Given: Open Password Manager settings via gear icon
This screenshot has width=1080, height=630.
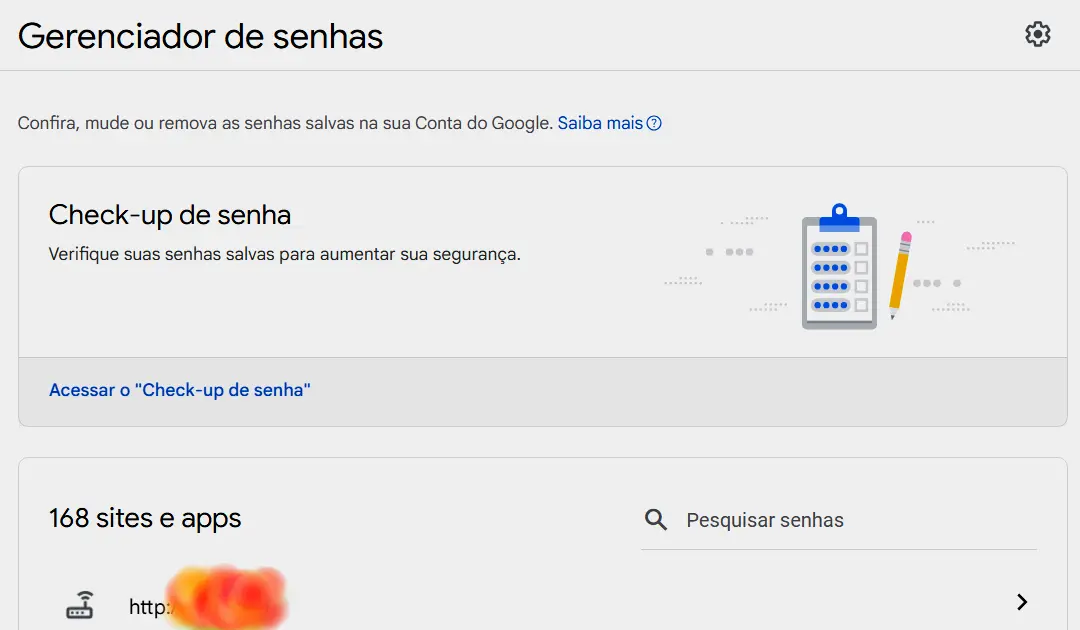Looking at the screenshot, I should coord(1038,33).
